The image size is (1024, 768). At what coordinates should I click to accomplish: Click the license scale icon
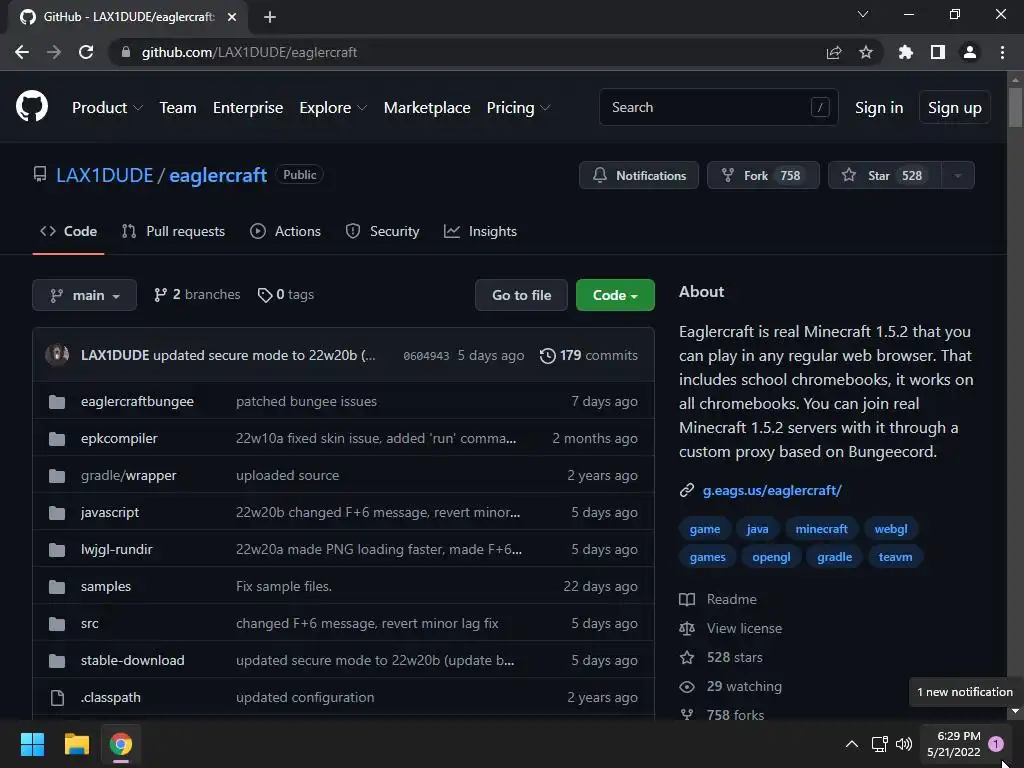pyautogui.click(x=687, y=628)
